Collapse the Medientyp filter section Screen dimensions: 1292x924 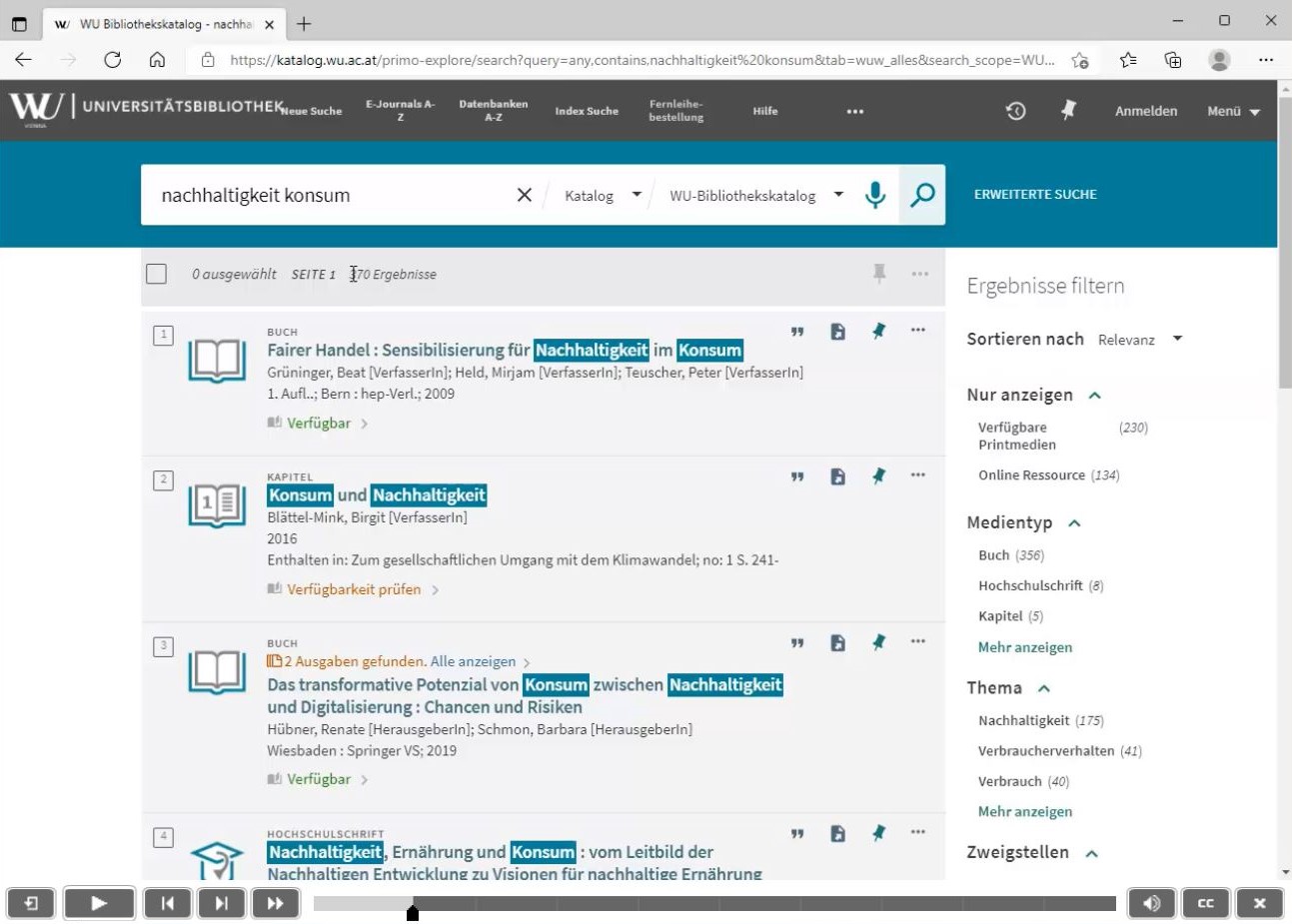(x=1075, y=523)
